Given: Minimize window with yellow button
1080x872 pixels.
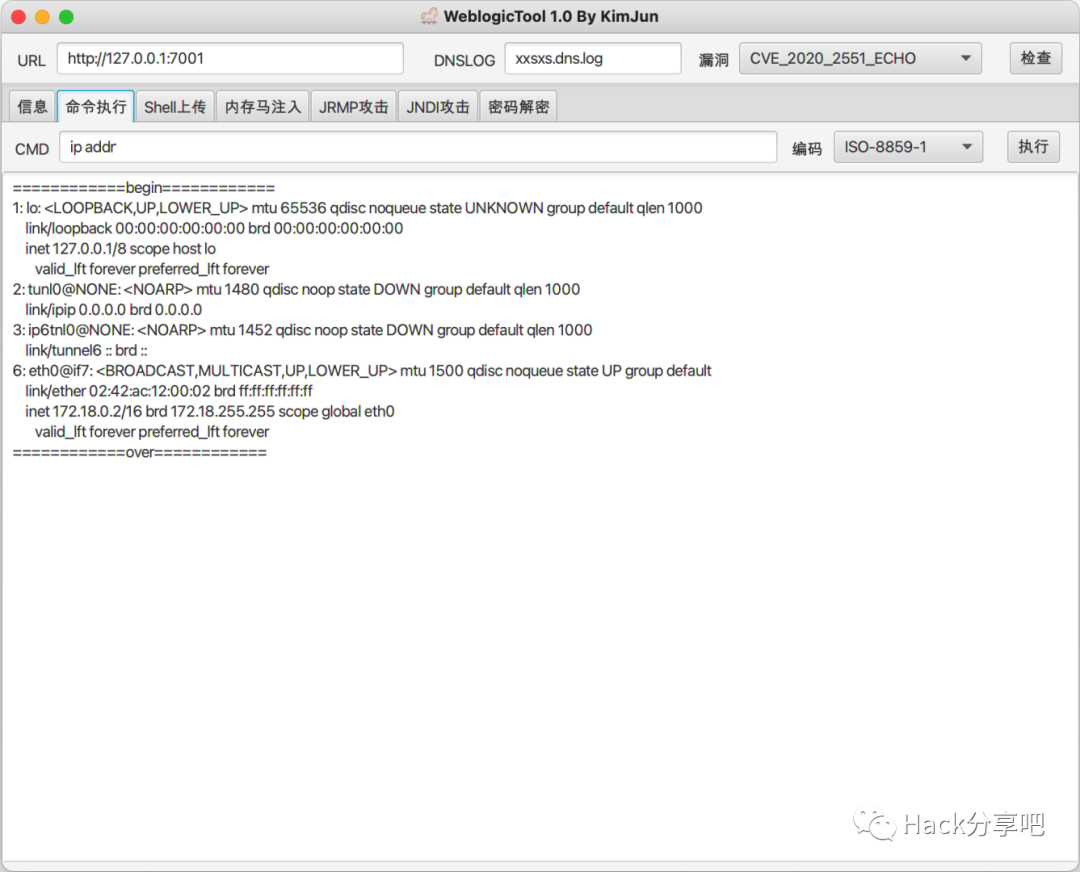Looking at the screenshot, I should (x=43, y=17).
